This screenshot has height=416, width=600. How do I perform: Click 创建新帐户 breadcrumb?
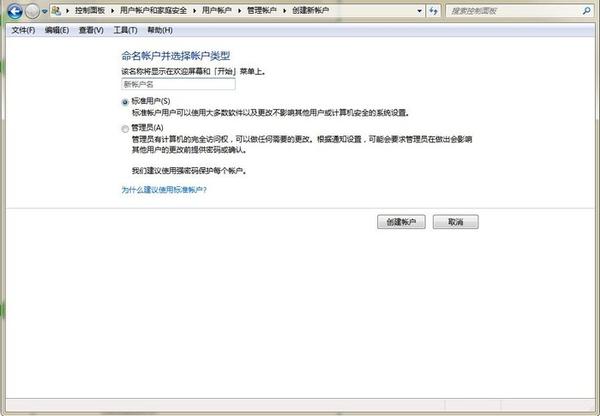click(x=310, y=11)
